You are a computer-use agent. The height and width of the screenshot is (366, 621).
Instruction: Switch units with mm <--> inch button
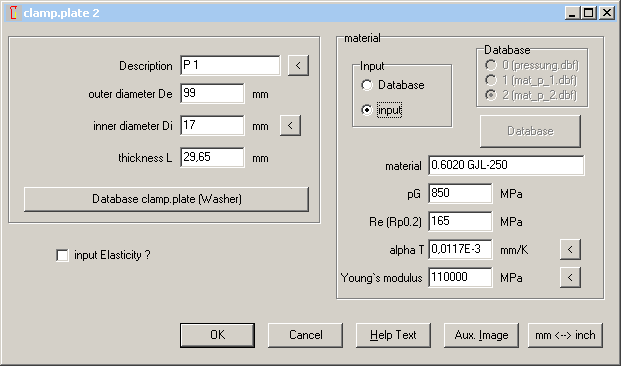tap(565, 335)
